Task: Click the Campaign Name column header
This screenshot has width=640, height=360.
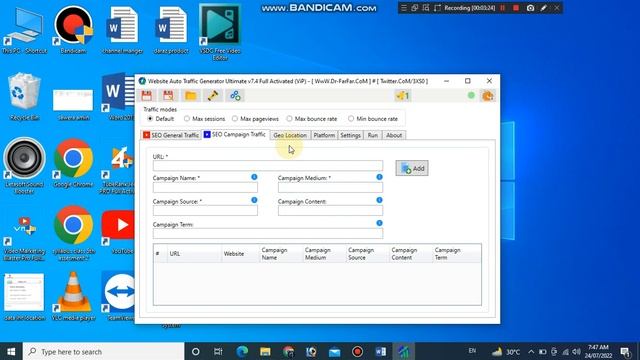Action: click(x=281, y=253)
